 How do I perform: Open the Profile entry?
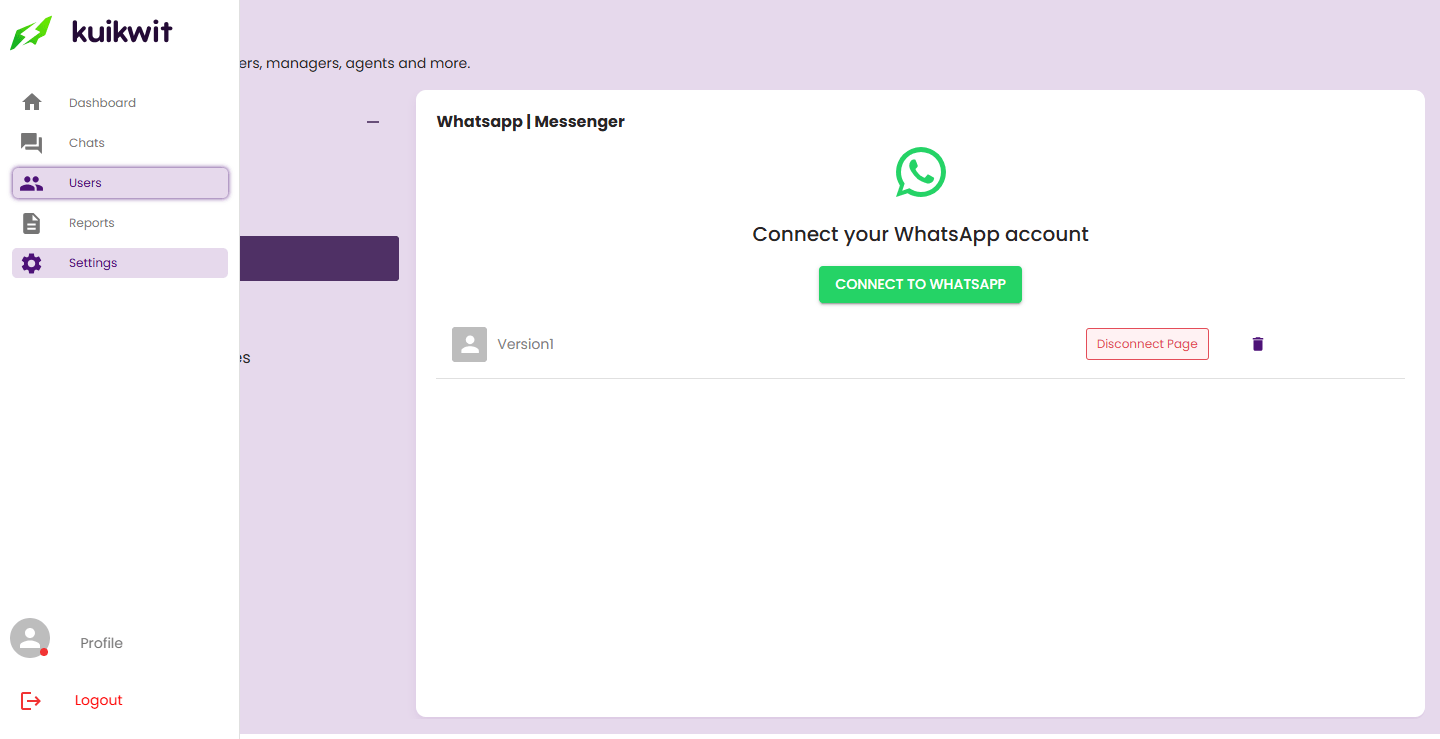tap(101, 643)
